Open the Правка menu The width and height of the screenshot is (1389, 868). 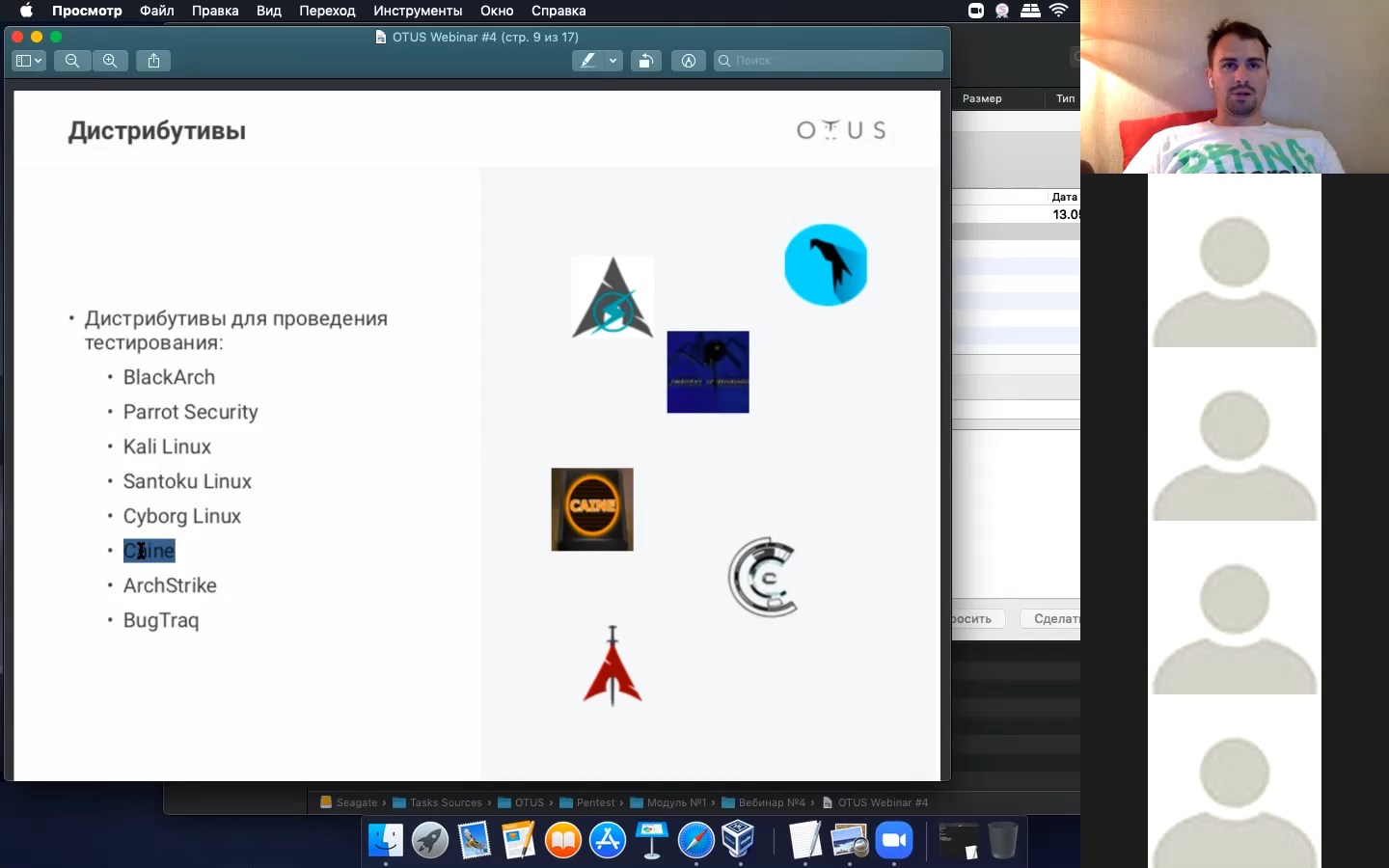click(215, 11)
